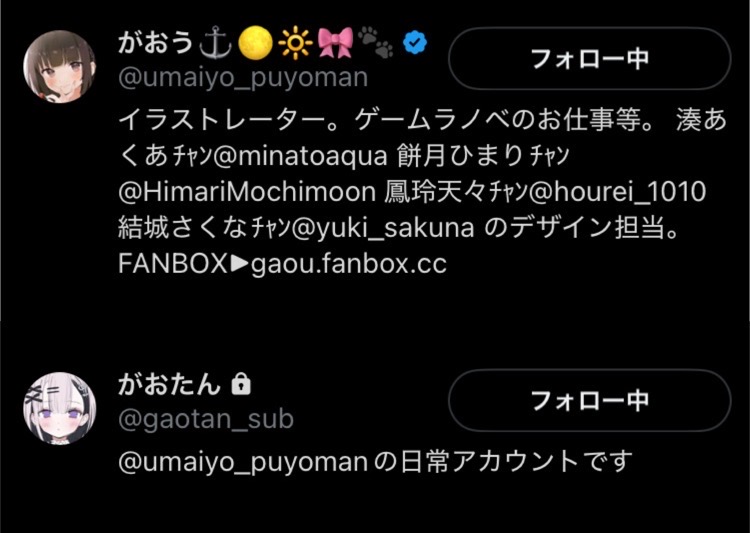Click the play triangle after FANBOX
Image resolution: width=750 pixels, height=533 pixels.
pos(240,264)
